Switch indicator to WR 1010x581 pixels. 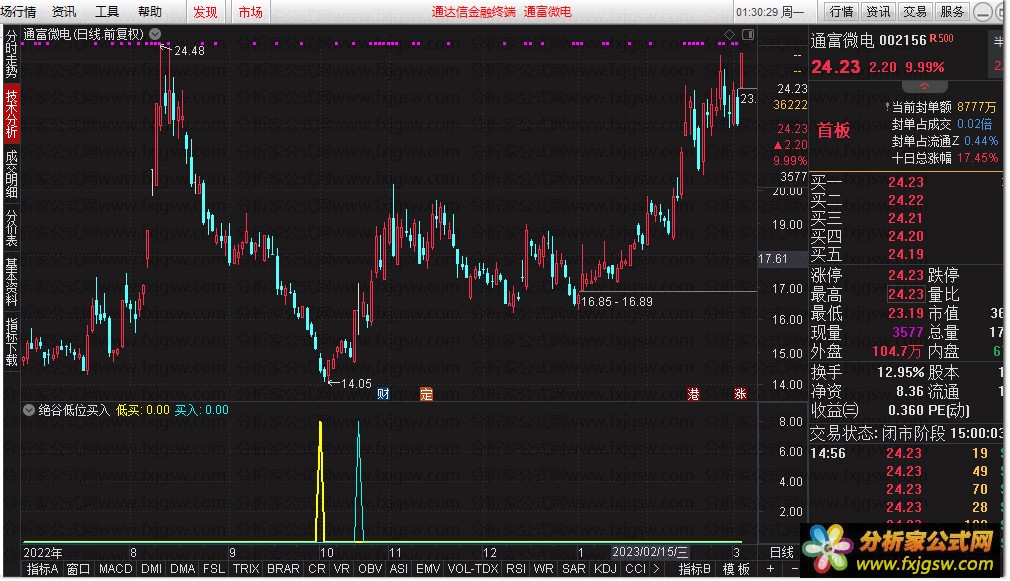coord(544,569)
